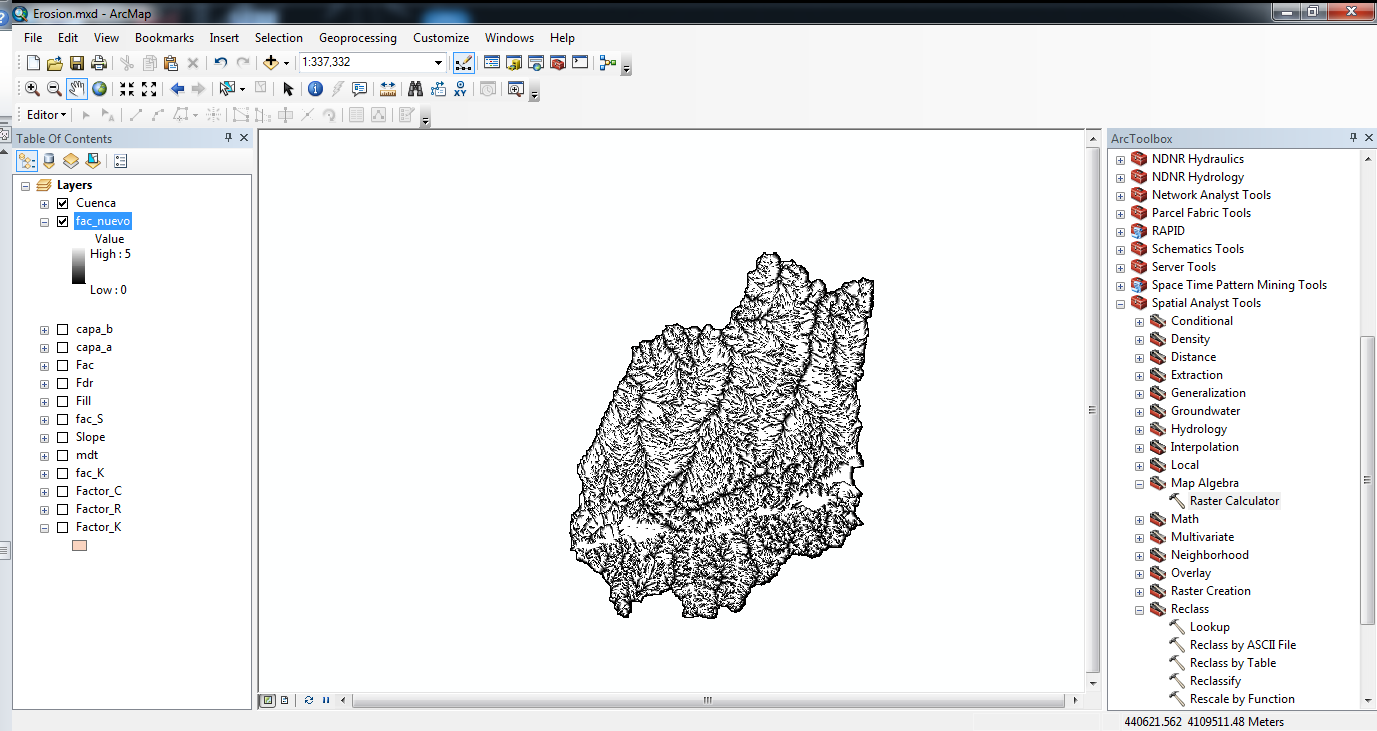Activate the Pan tool

coord(77,88)
